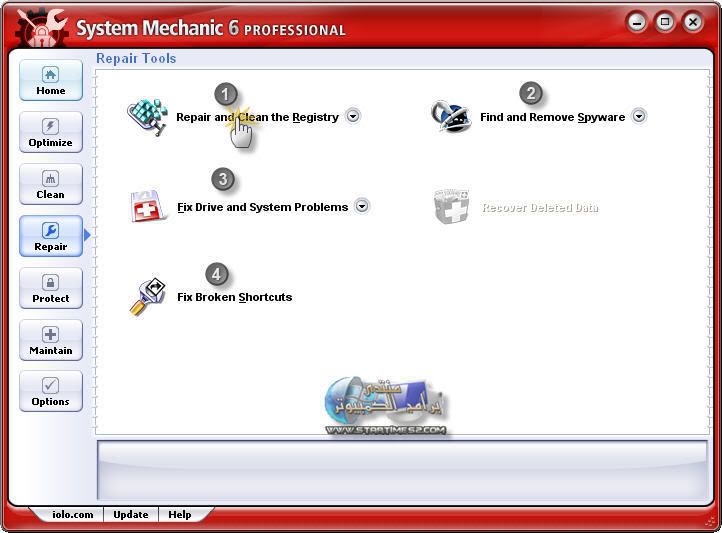Viewport: 722px width, 533px height.
Task: Open the Home section in sidebar
Action: (51, 80)
